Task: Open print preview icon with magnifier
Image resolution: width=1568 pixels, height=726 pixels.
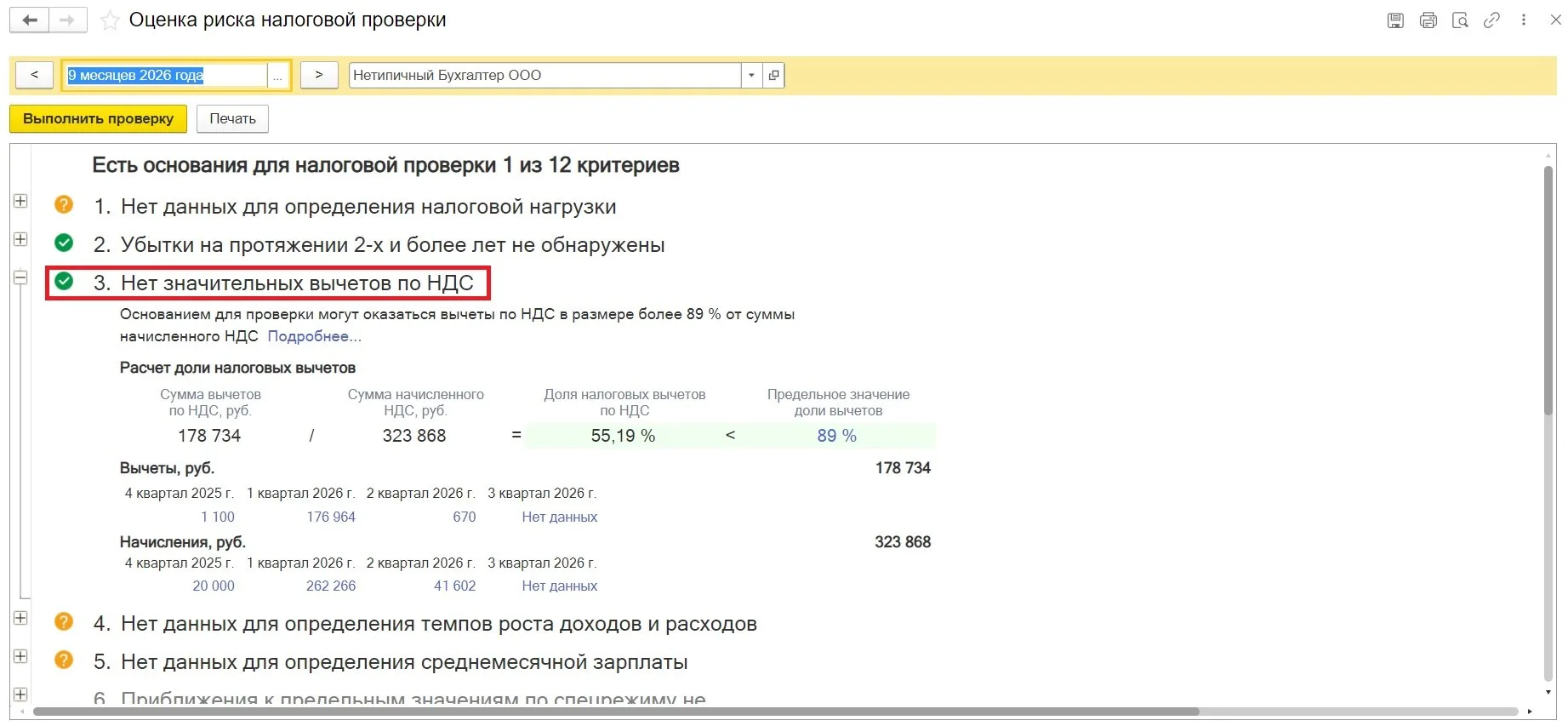Action: pyautogui.click(x=1460, y=20)
